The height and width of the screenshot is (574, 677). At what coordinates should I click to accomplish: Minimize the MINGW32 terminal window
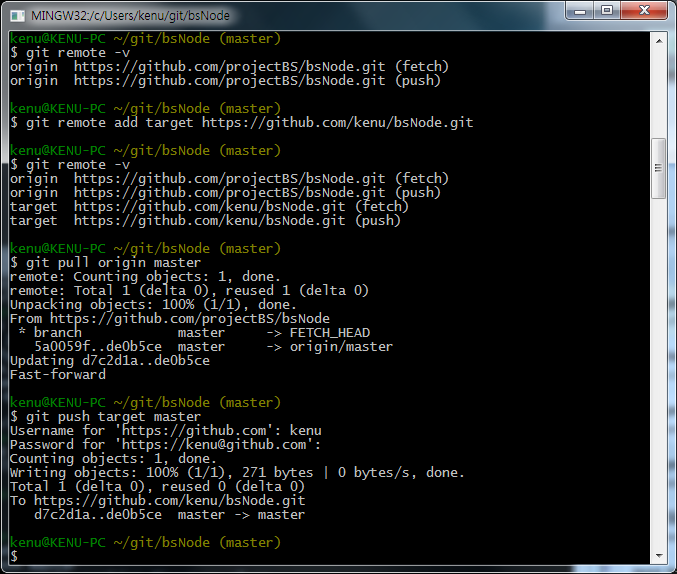coord(580,10)
